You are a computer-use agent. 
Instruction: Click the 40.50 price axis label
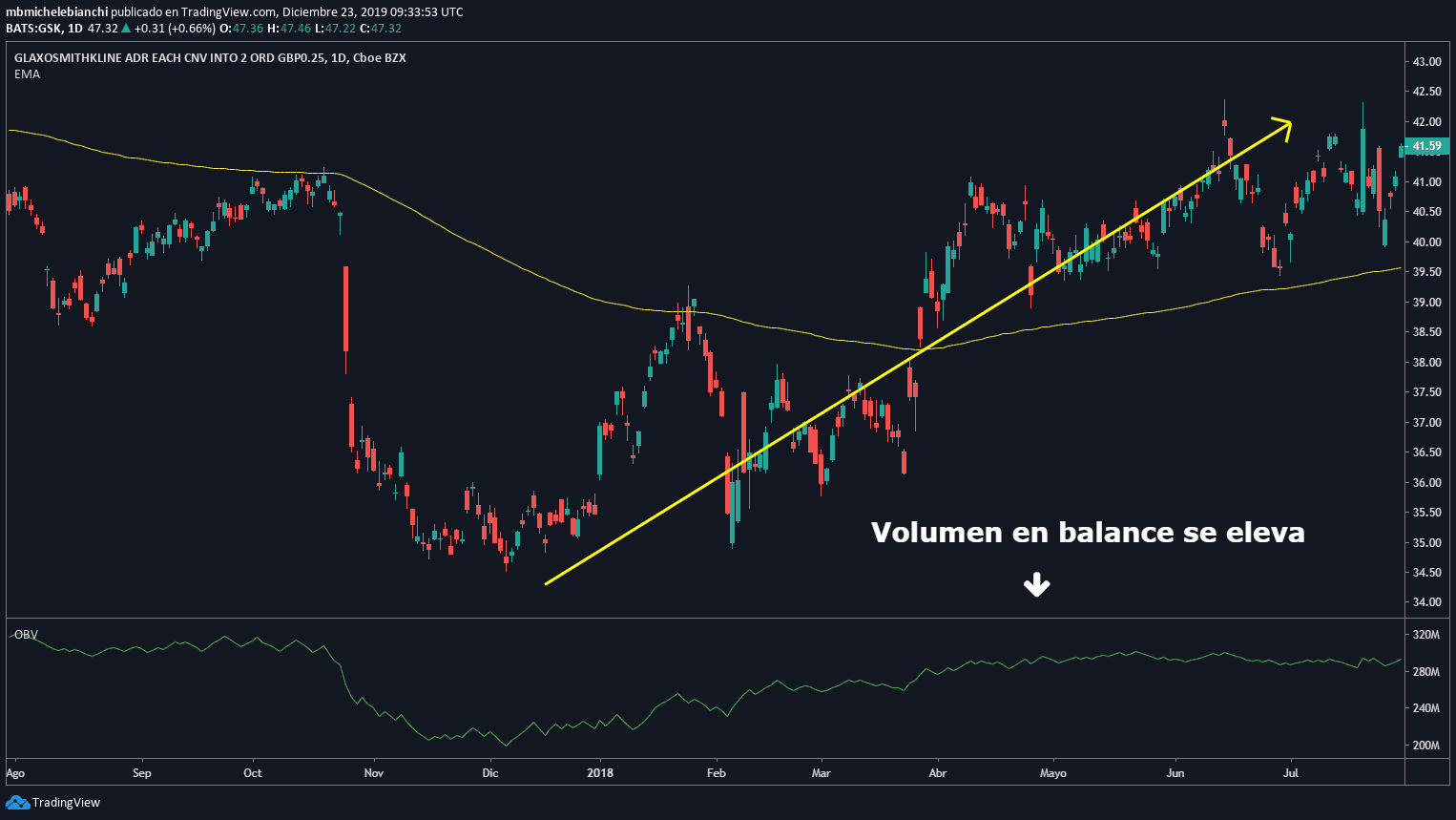(1427, 212)
